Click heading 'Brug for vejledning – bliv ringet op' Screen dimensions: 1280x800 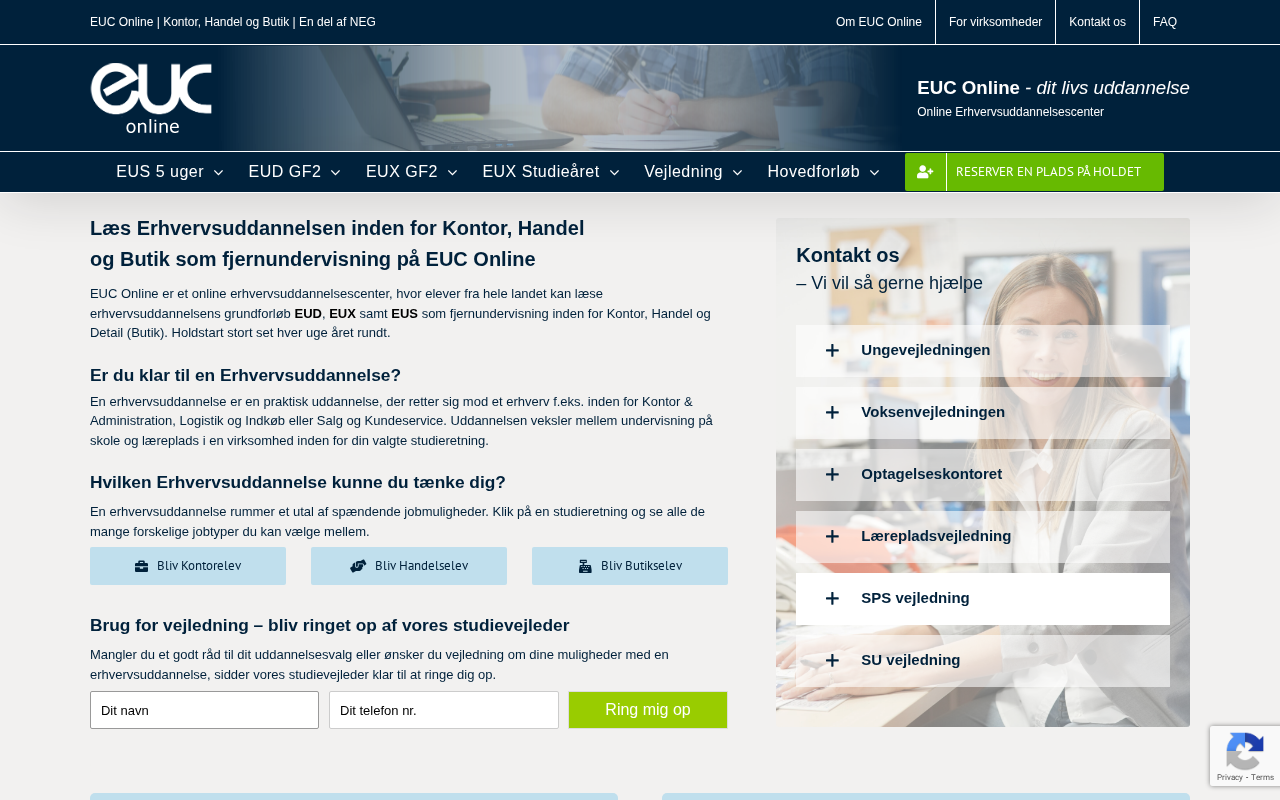click(329, 625)
